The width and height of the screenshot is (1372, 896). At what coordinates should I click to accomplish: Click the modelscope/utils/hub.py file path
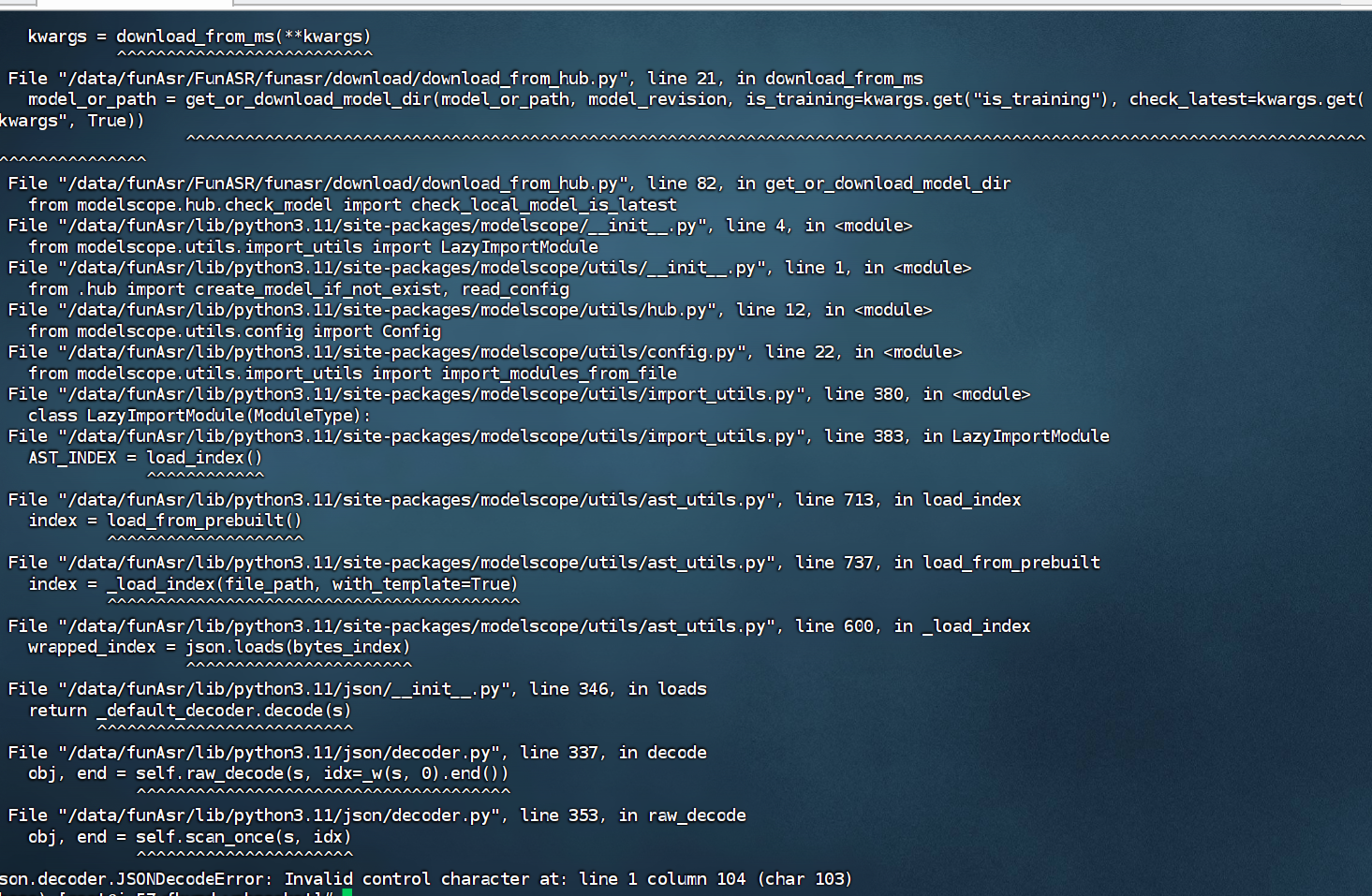pyautogui.click(x=391, y=310)
